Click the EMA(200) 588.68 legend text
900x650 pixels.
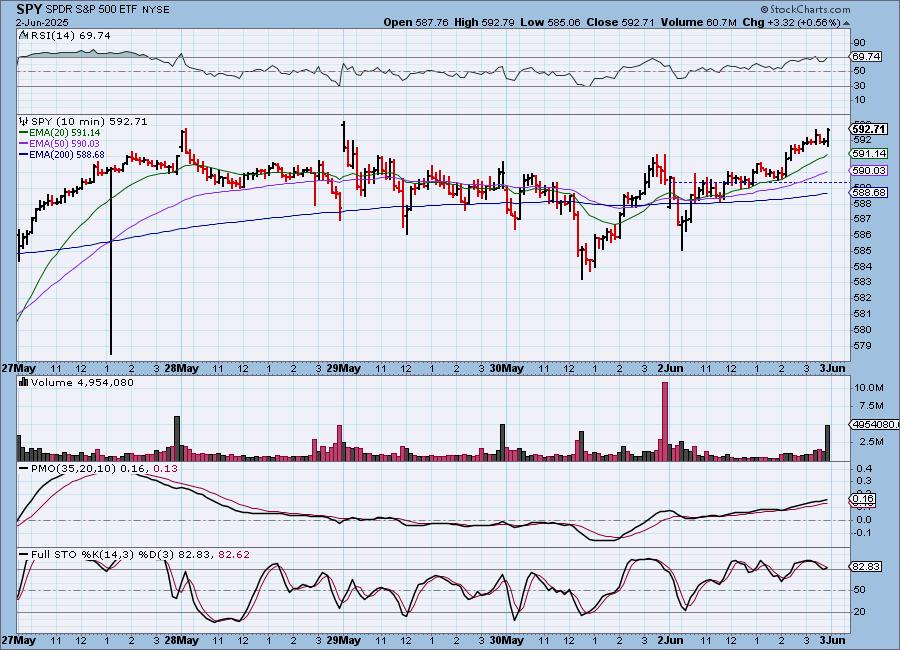click(67, 154)
